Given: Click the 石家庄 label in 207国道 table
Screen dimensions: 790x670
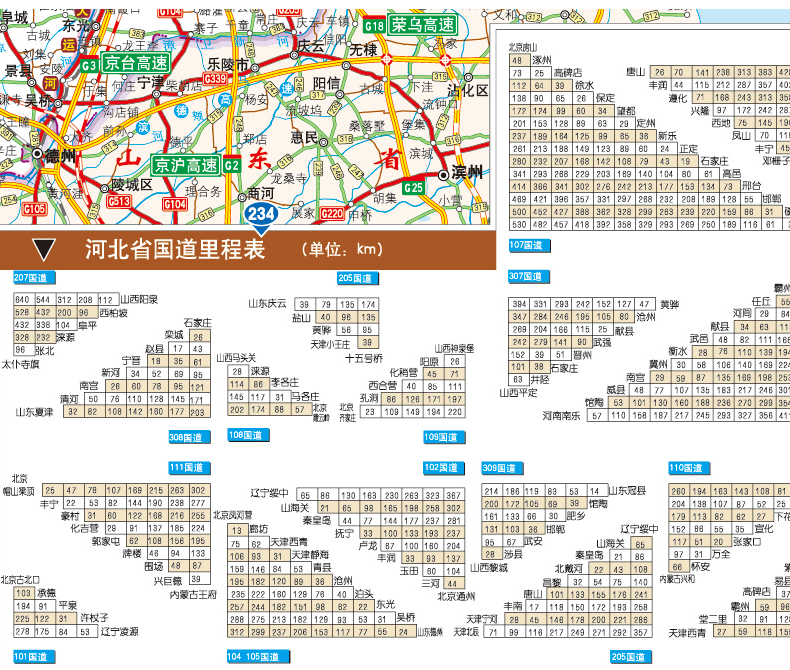Looking at the screenshot, I should 193,322.
